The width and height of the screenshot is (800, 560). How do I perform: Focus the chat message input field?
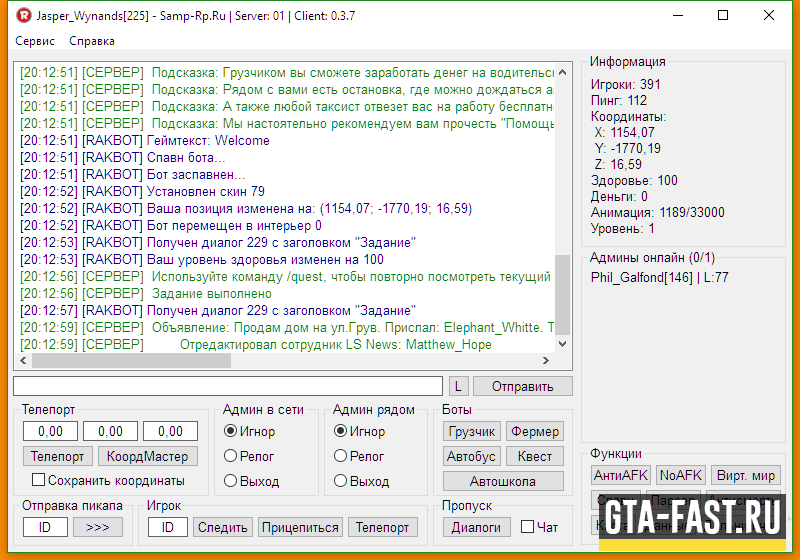228,386
